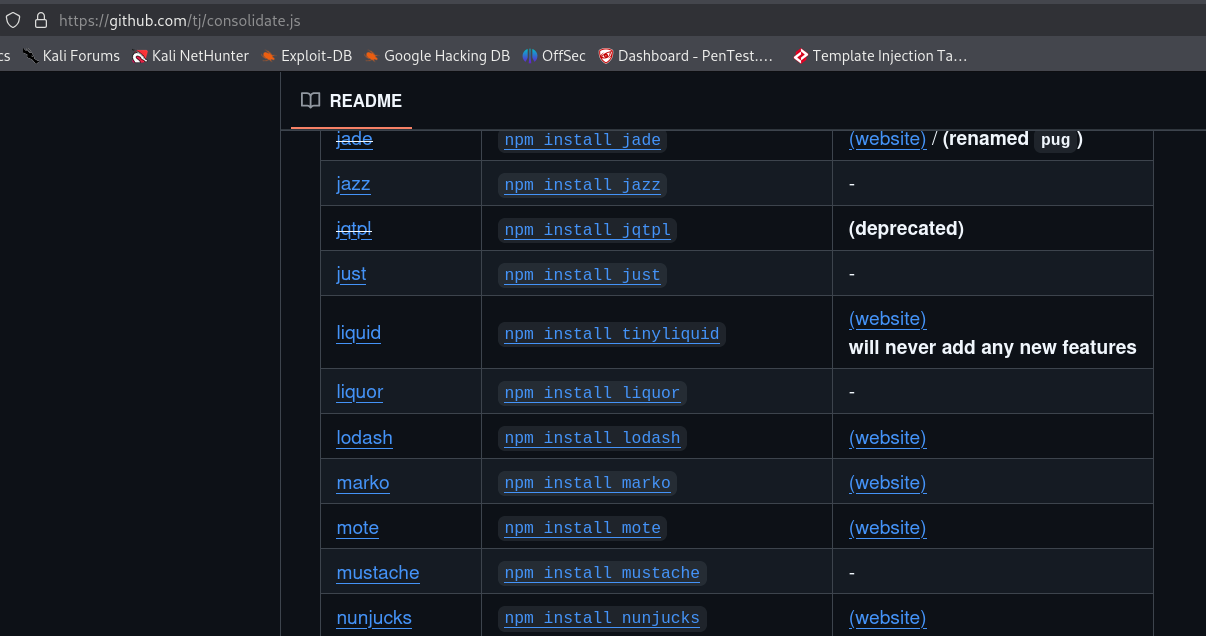1206x636 pixels.
Task: Open the jade engine link
Action: tap(354, 139)
